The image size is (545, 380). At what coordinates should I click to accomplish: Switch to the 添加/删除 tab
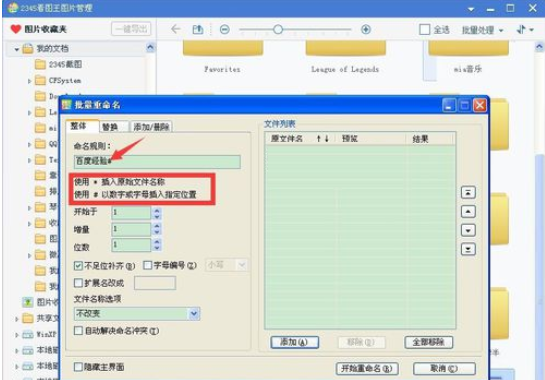[151, 127]
